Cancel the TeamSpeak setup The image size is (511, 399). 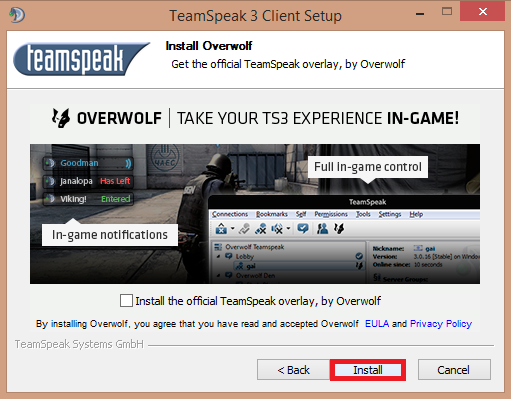click(454, 370)
